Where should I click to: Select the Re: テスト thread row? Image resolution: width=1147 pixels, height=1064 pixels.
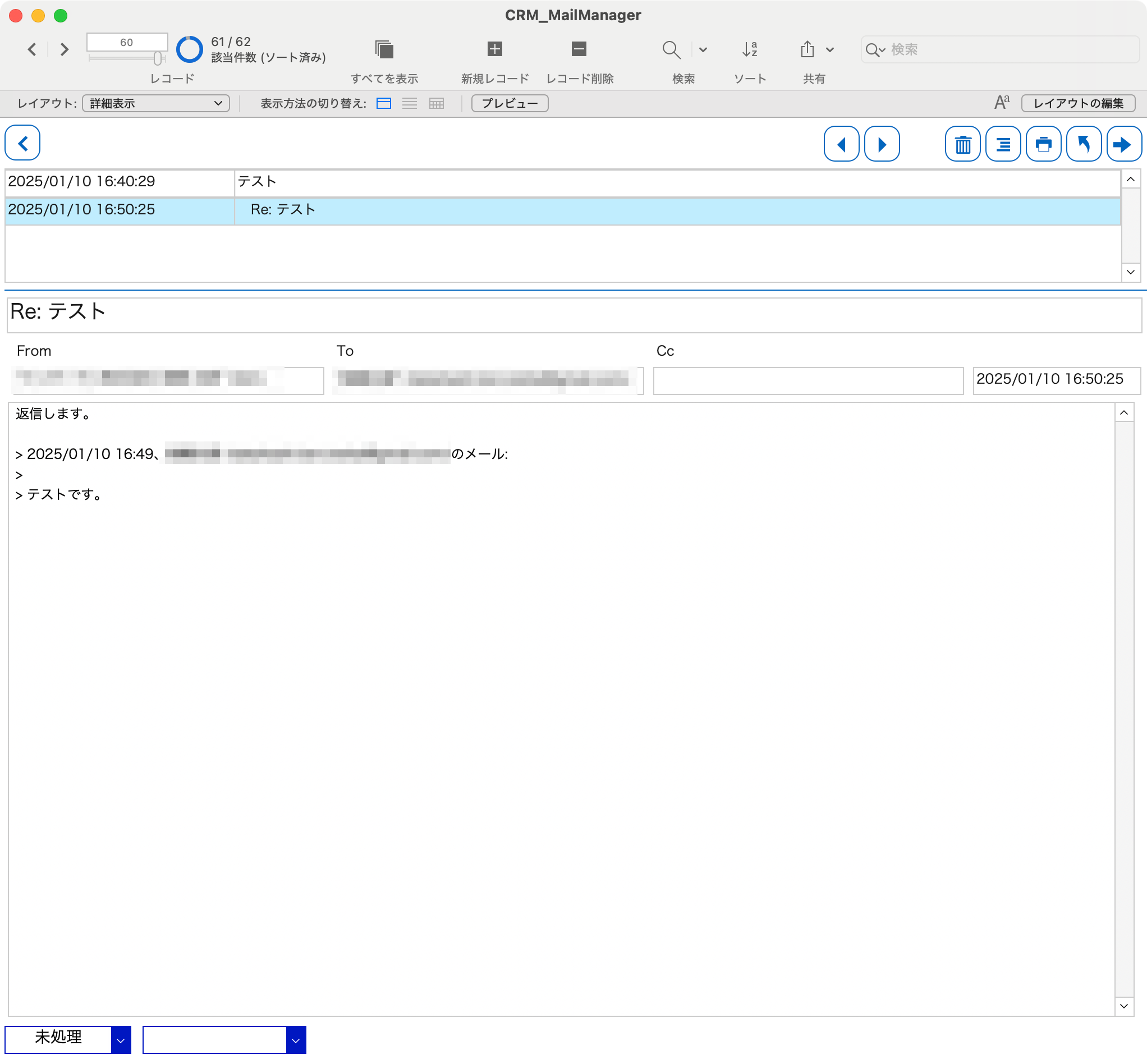click(563, 211)
